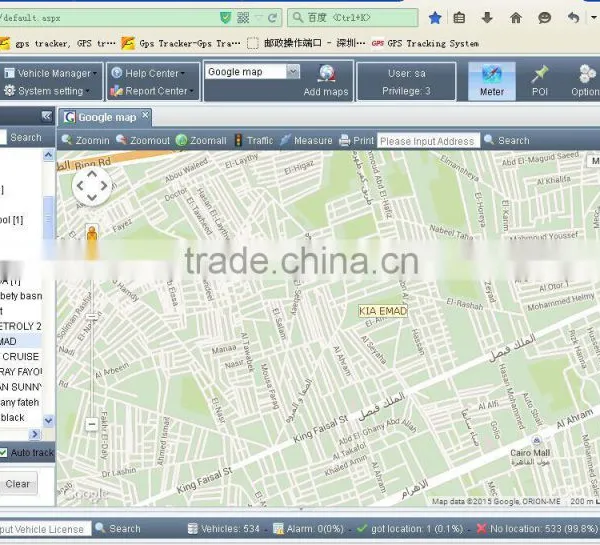This screenshot has width=600, height=545.
Task: Click Search in the left panel
Action: (26, 137)
